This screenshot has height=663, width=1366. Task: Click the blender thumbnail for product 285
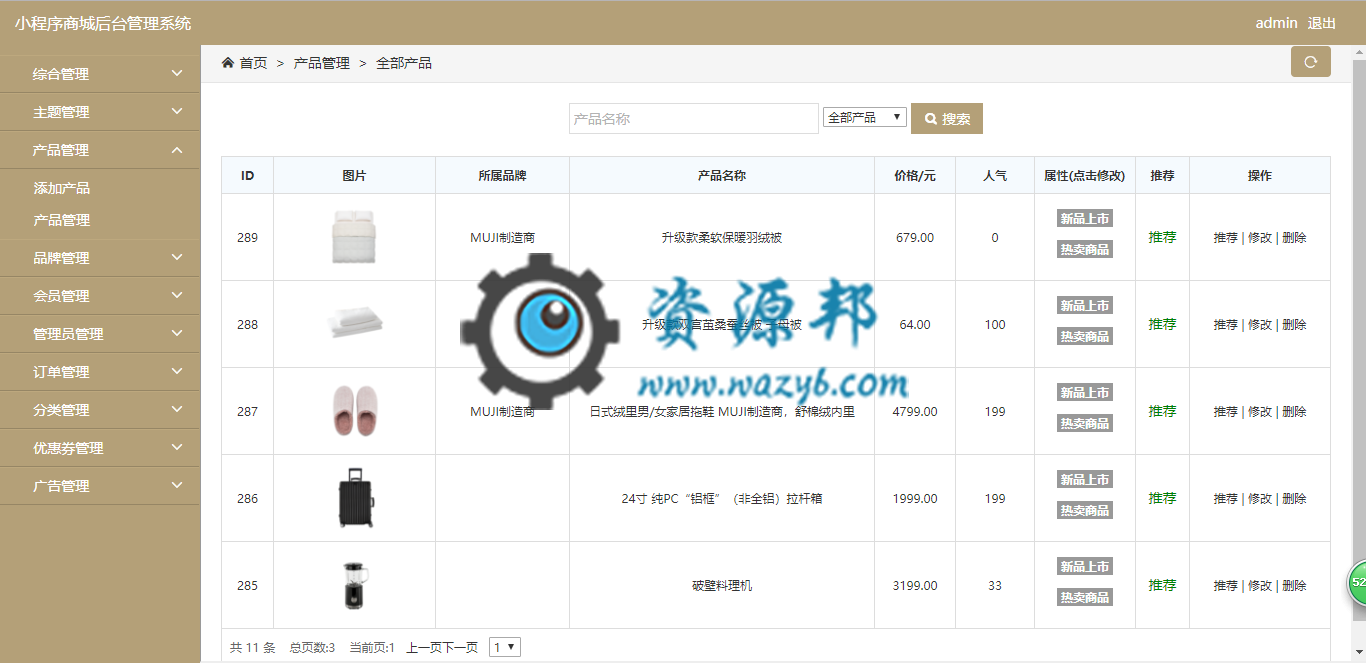coord(354,585)
